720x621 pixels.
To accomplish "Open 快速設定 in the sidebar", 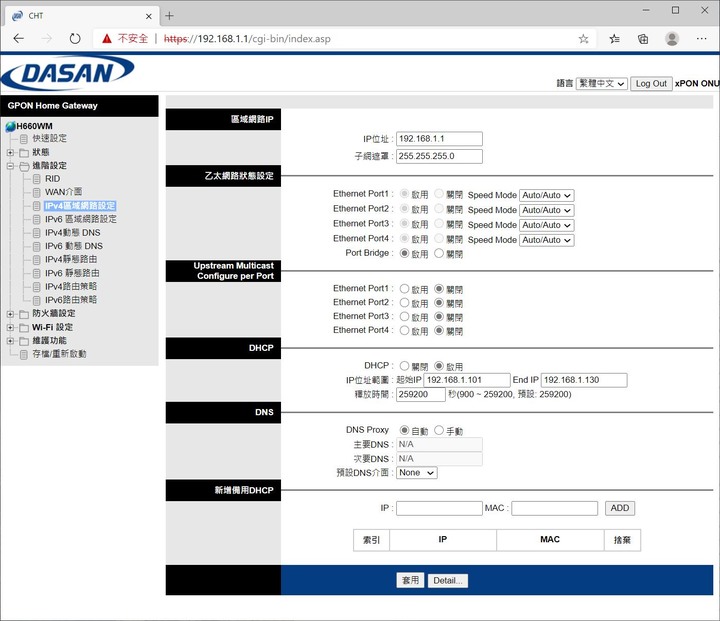I will click(49, 138).
